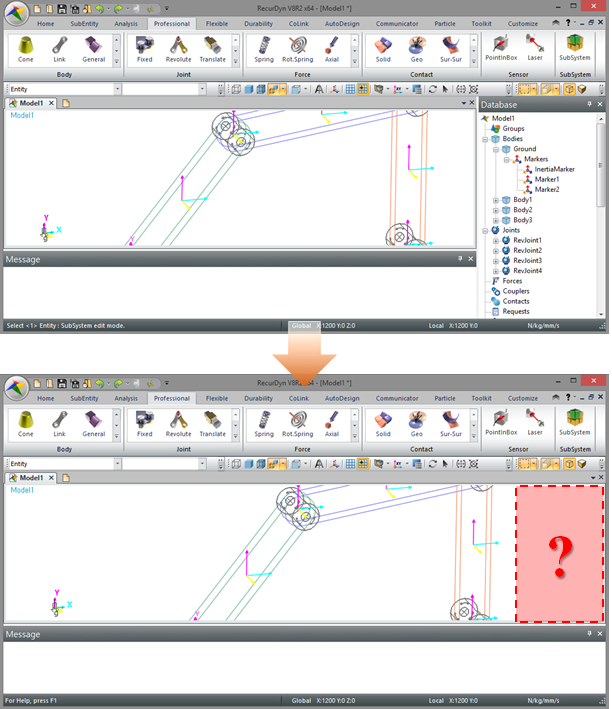Screen dimensions: 612x709
Task: Switch to the Flexible tab in upper ribbon
Action: [x=216, y=22]
